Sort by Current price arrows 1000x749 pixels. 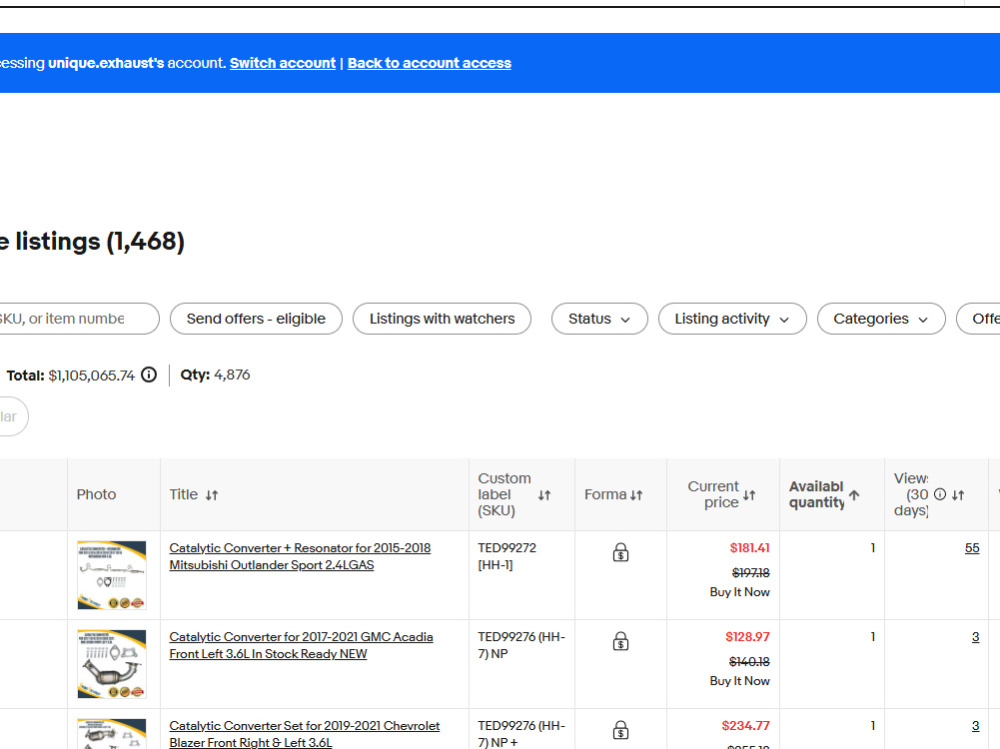(749, 495)
